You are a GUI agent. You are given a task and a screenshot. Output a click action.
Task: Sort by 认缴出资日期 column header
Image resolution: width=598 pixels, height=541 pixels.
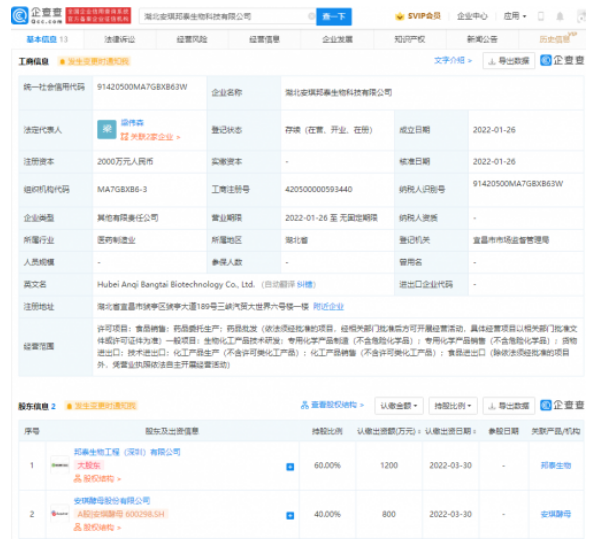pyautogui.click(x=450, y=431)
